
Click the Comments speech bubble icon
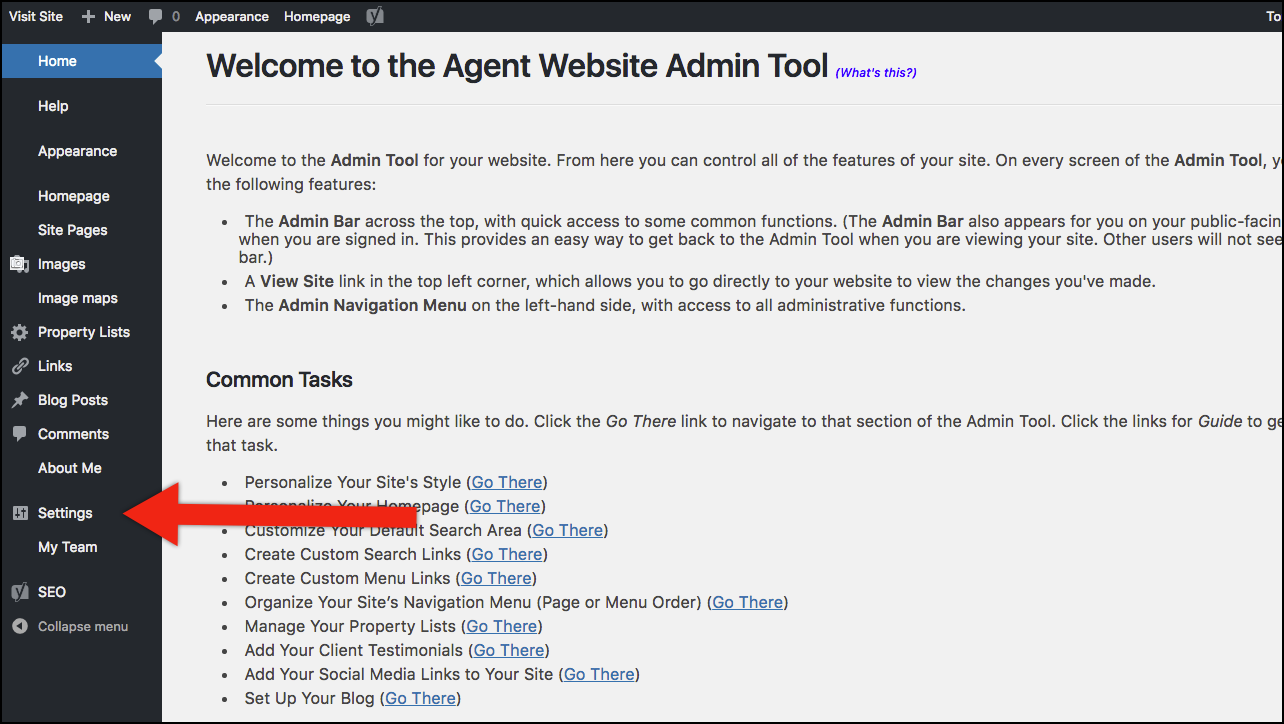click(x=18, y=433)
